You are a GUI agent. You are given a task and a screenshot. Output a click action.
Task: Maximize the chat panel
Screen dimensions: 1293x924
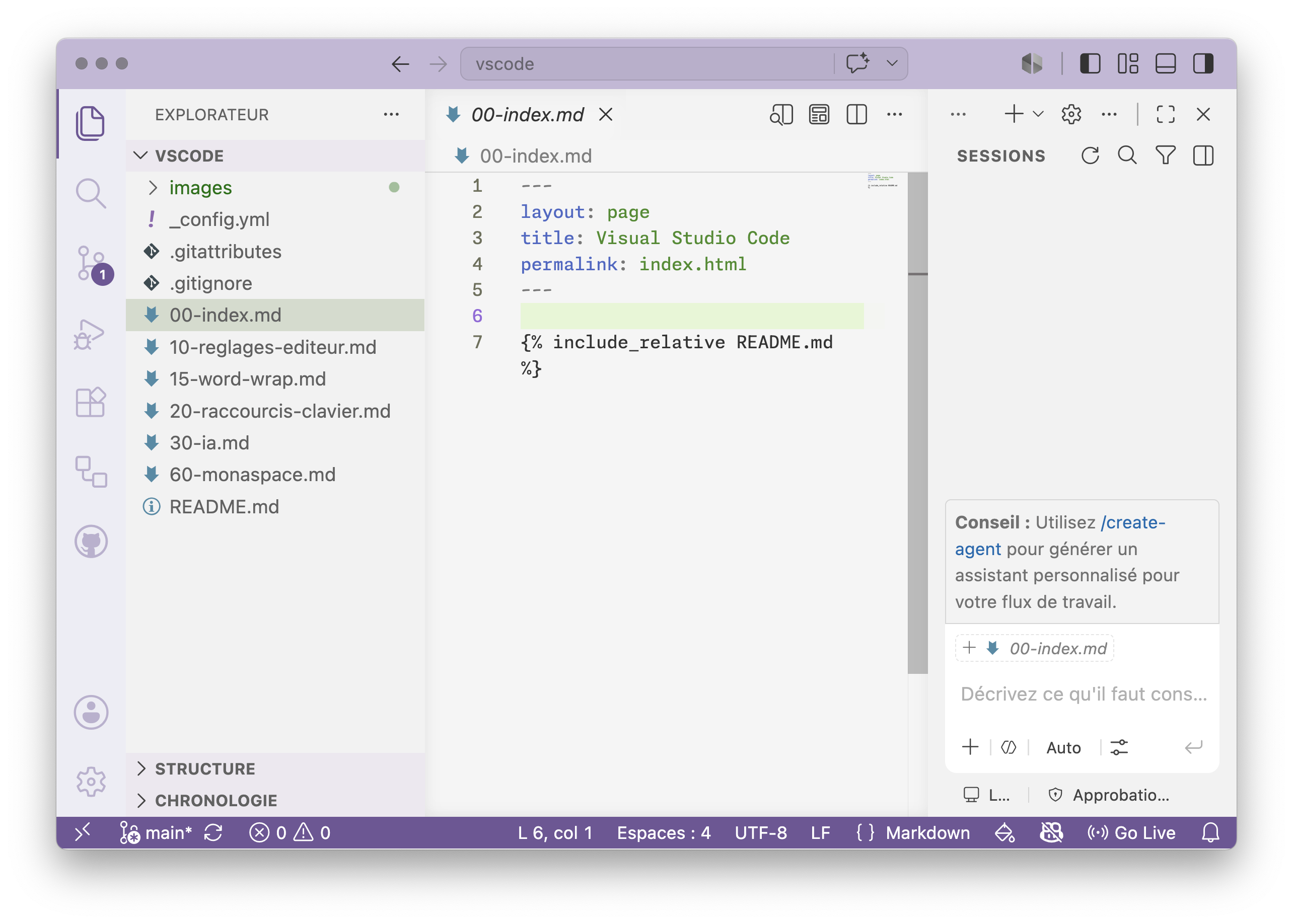click(1165, 114)
